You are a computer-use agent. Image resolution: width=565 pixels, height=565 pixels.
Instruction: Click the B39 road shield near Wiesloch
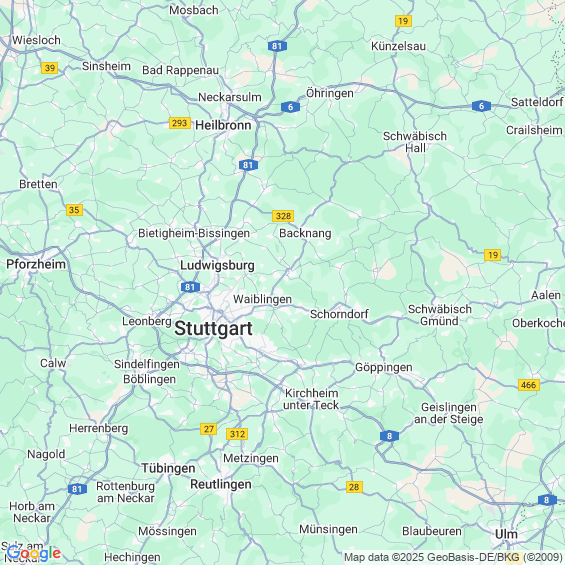[x=49, y=68]
